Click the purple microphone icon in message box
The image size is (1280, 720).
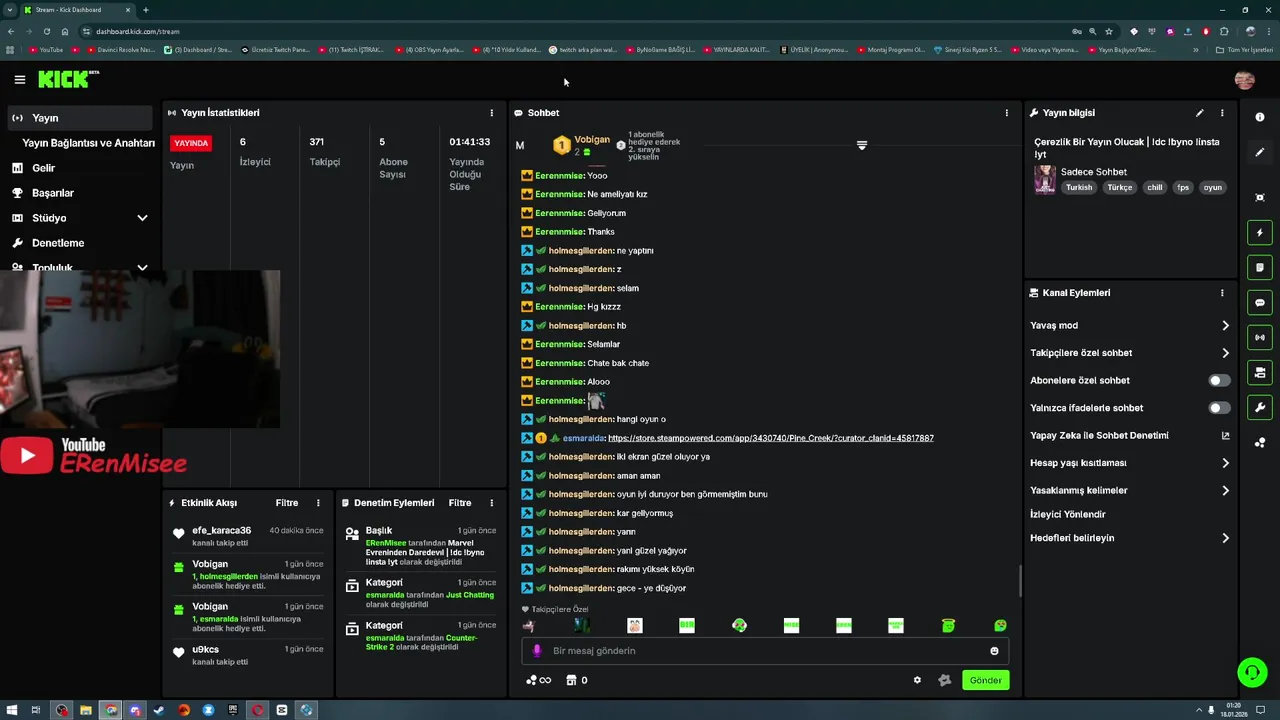(x=537, y=651)
